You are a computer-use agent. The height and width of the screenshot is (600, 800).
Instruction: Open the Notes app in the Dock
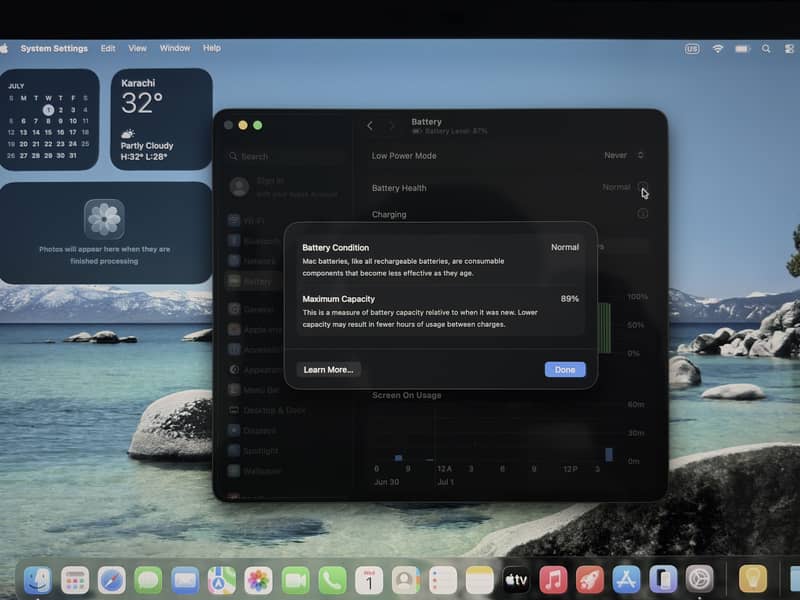(x=480, y=580)
